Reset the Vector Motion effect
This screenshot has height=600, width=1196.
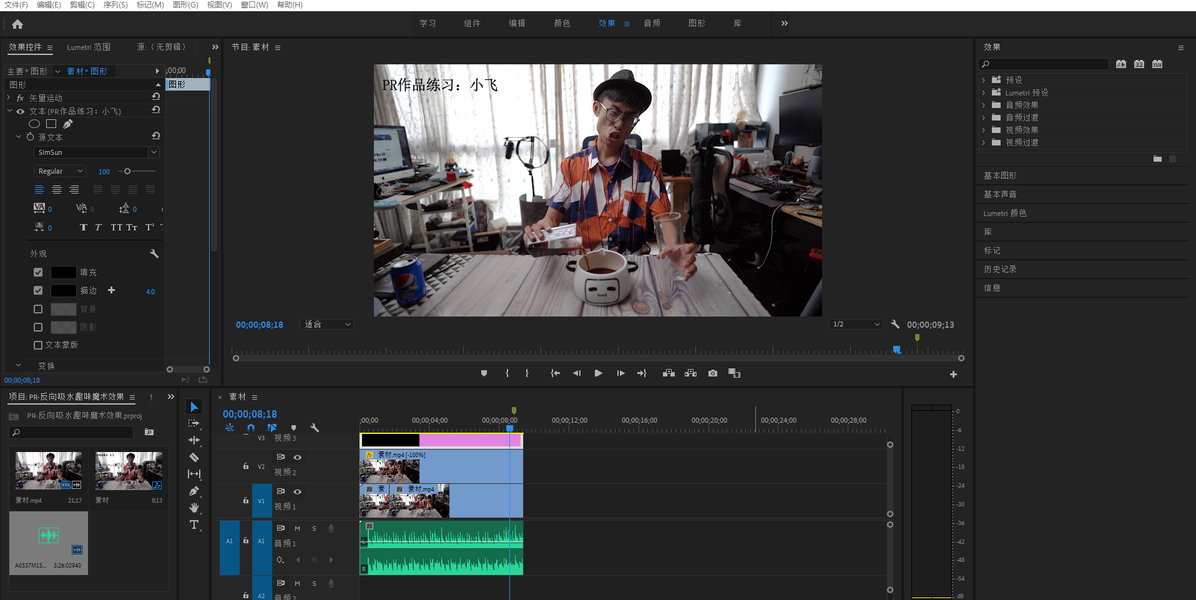pyautogui.click(x=156, y=97)
